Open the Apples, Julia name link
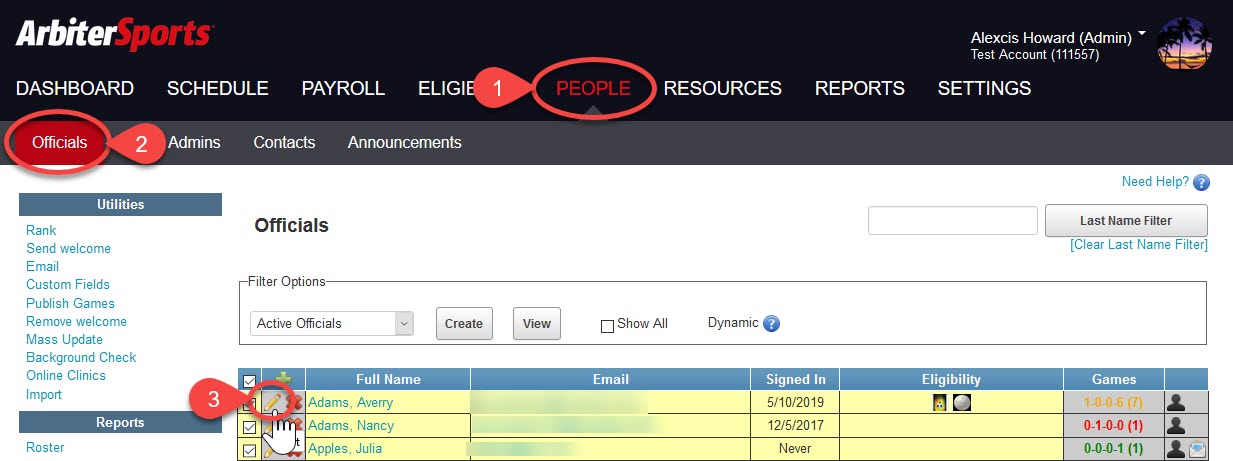1233x461 pixels. (x=345, y=449)
